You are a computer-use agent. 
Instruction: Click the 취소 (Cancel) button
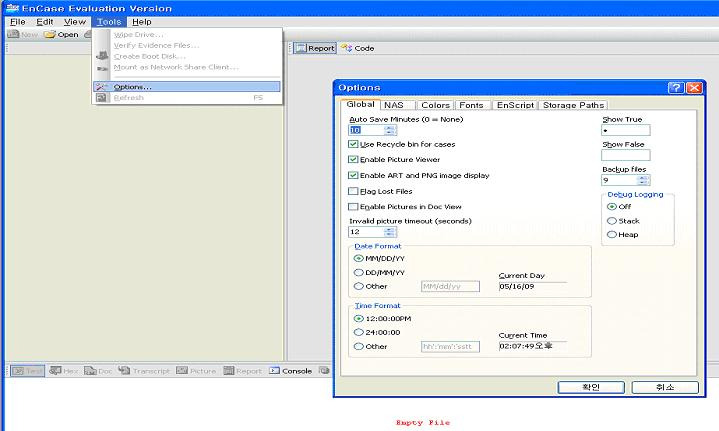[x=665, y=387]
